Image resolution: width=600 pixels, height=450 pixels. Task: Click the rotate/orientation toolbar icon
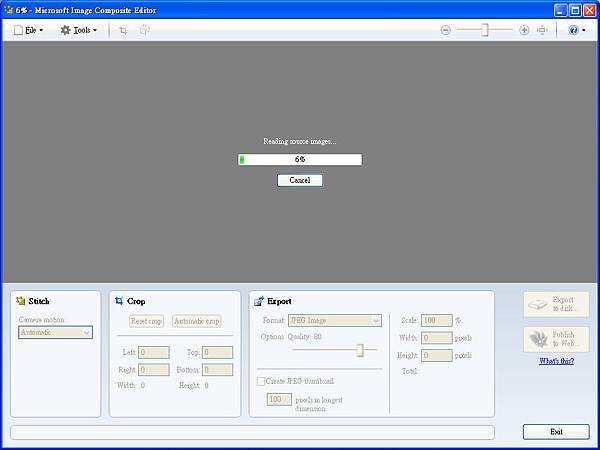[145, 30]
